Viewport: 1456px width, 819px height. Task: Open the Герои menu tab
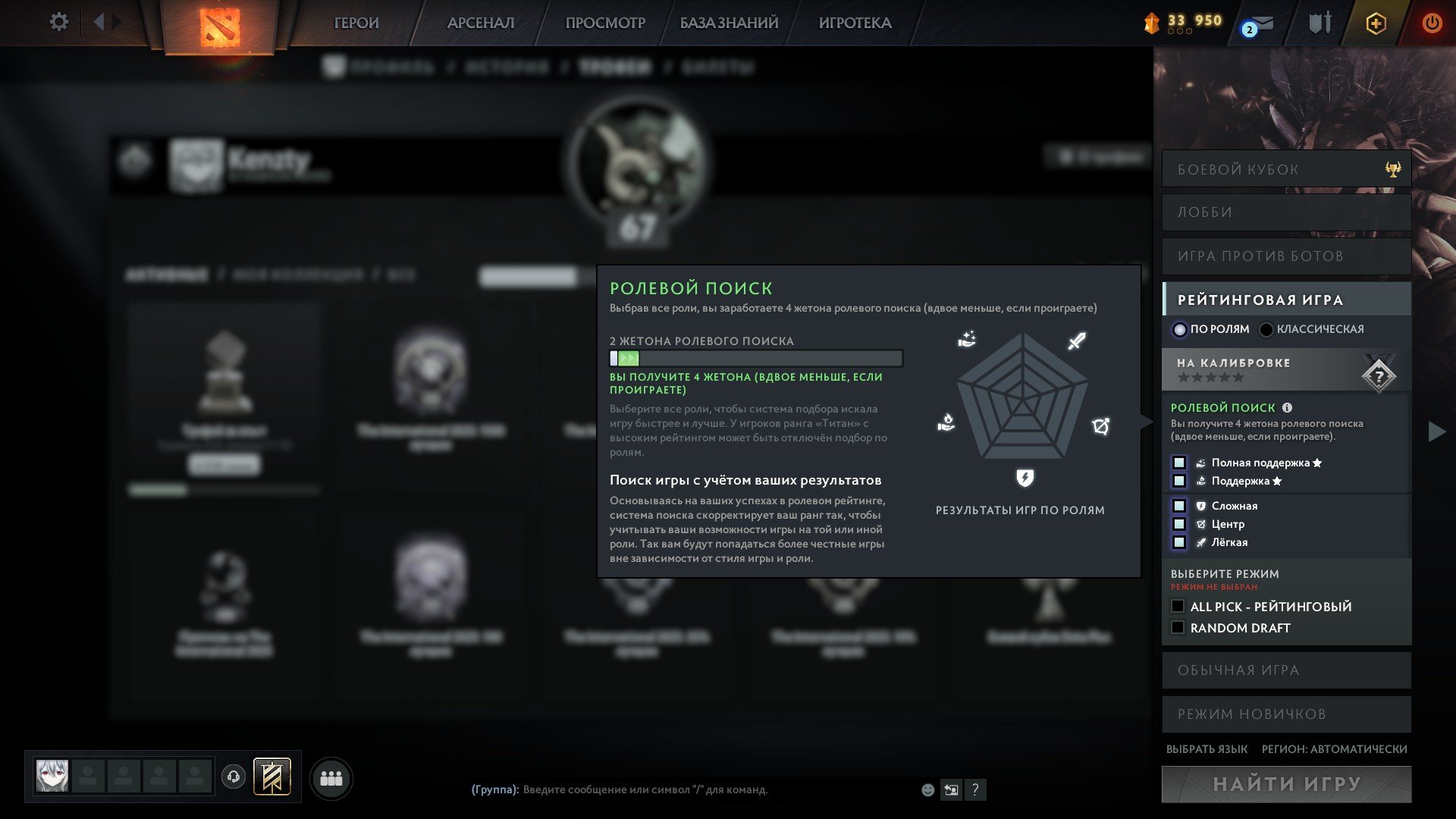356,23
